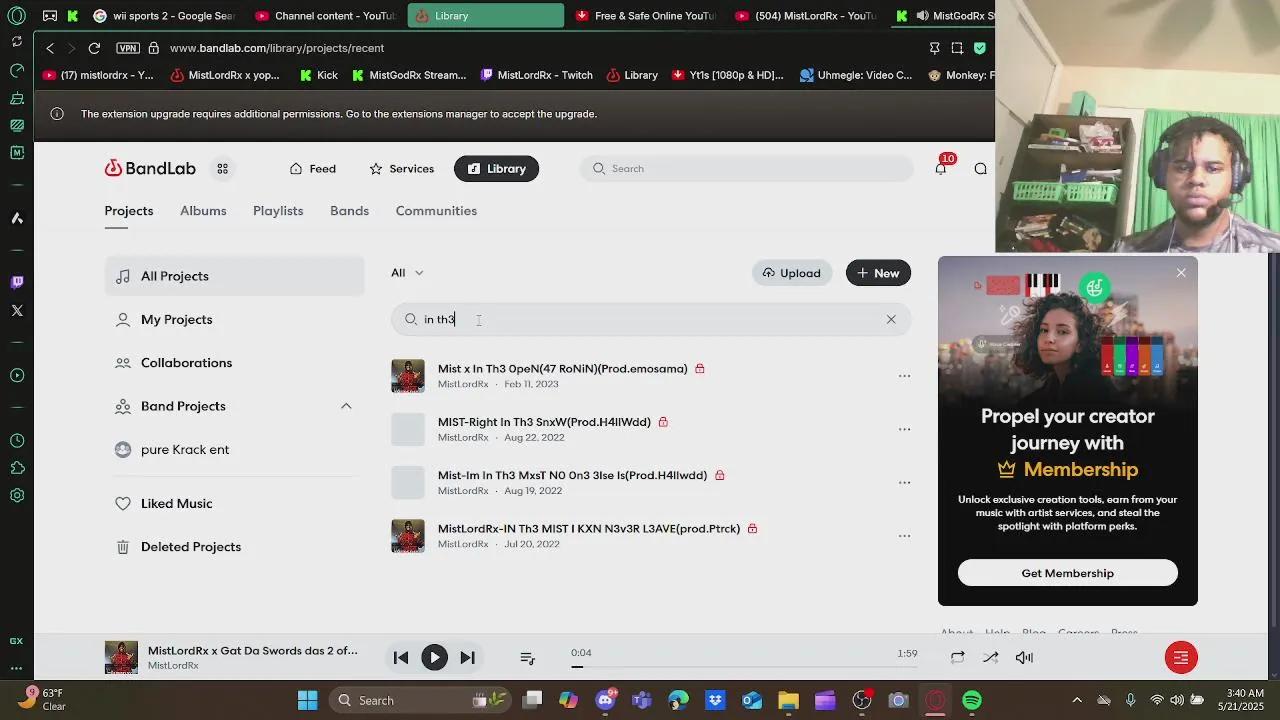
Task: Open options for MistLordRx-IN Th3 MIST project
Action: tap(904, 536)
